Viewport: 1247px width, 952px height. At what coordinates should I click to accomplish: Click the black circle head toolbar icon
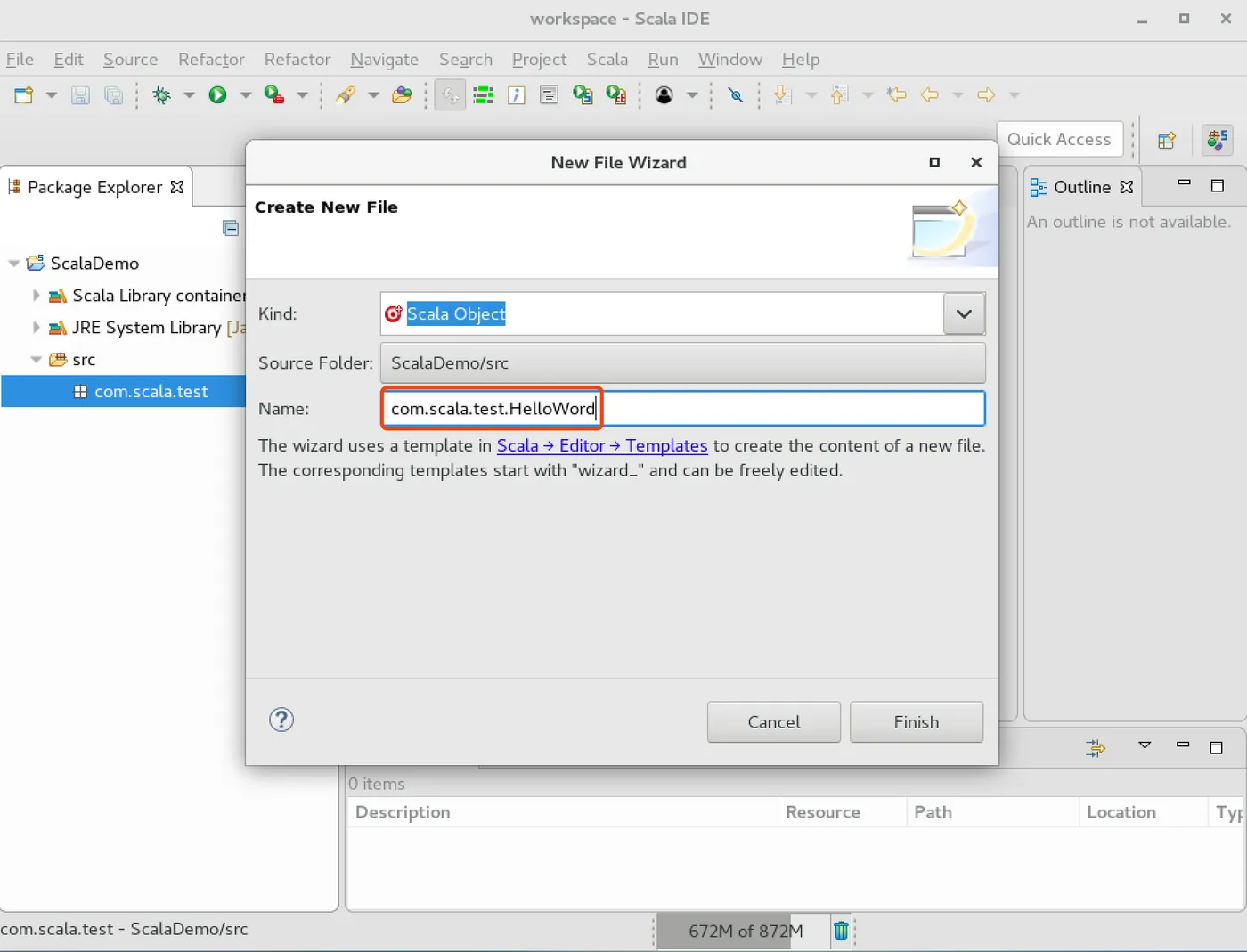[664, 94]
